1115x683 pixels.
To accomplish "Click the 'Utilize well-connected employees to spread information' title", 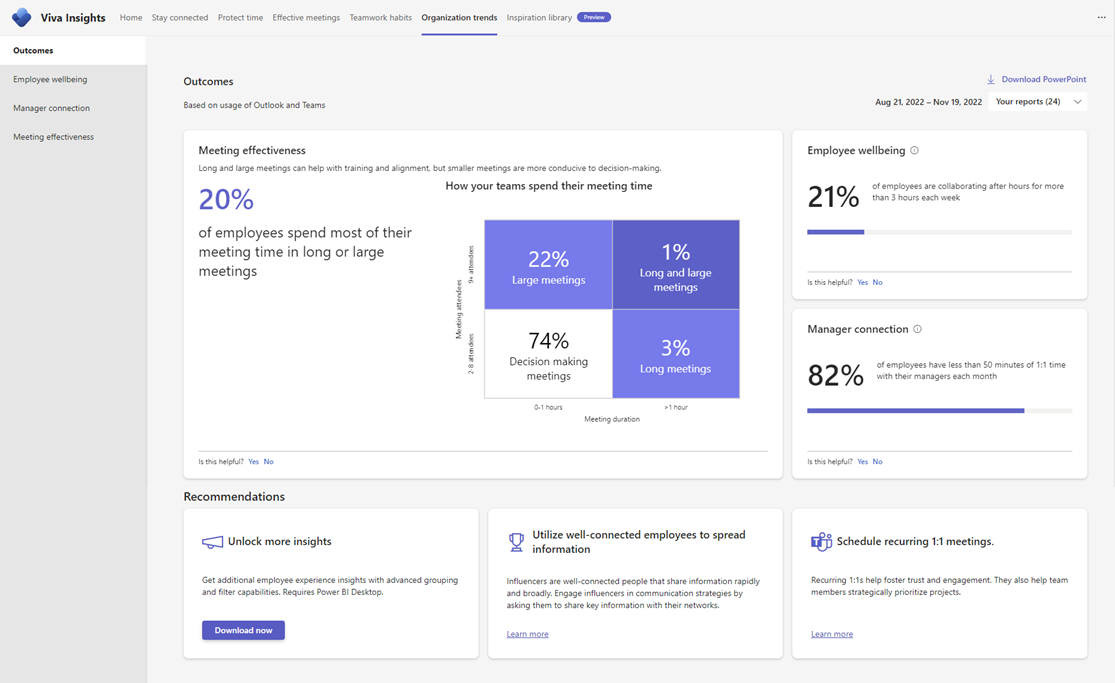I will (x=639, y=542).
